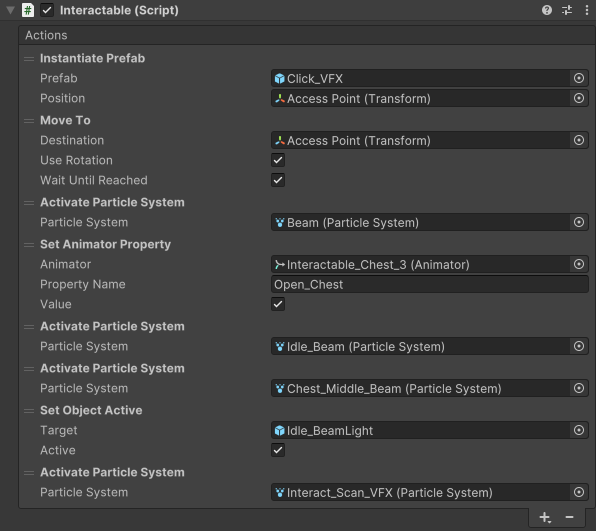The image size is (596, 531).
Task: Open object picker for Click_VFX prefab
Action: point(579,78)
